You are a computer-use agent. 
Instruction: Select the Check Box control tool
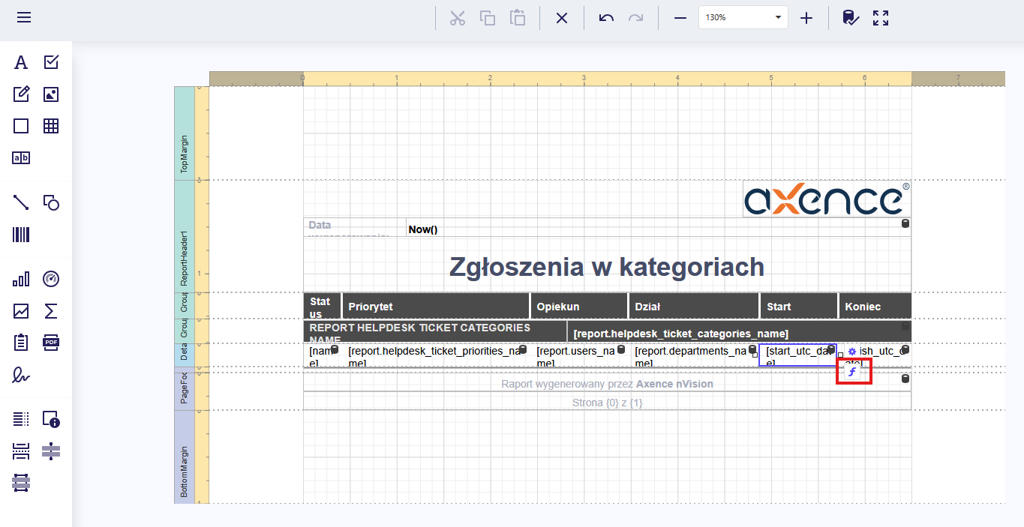coord(52,63)
